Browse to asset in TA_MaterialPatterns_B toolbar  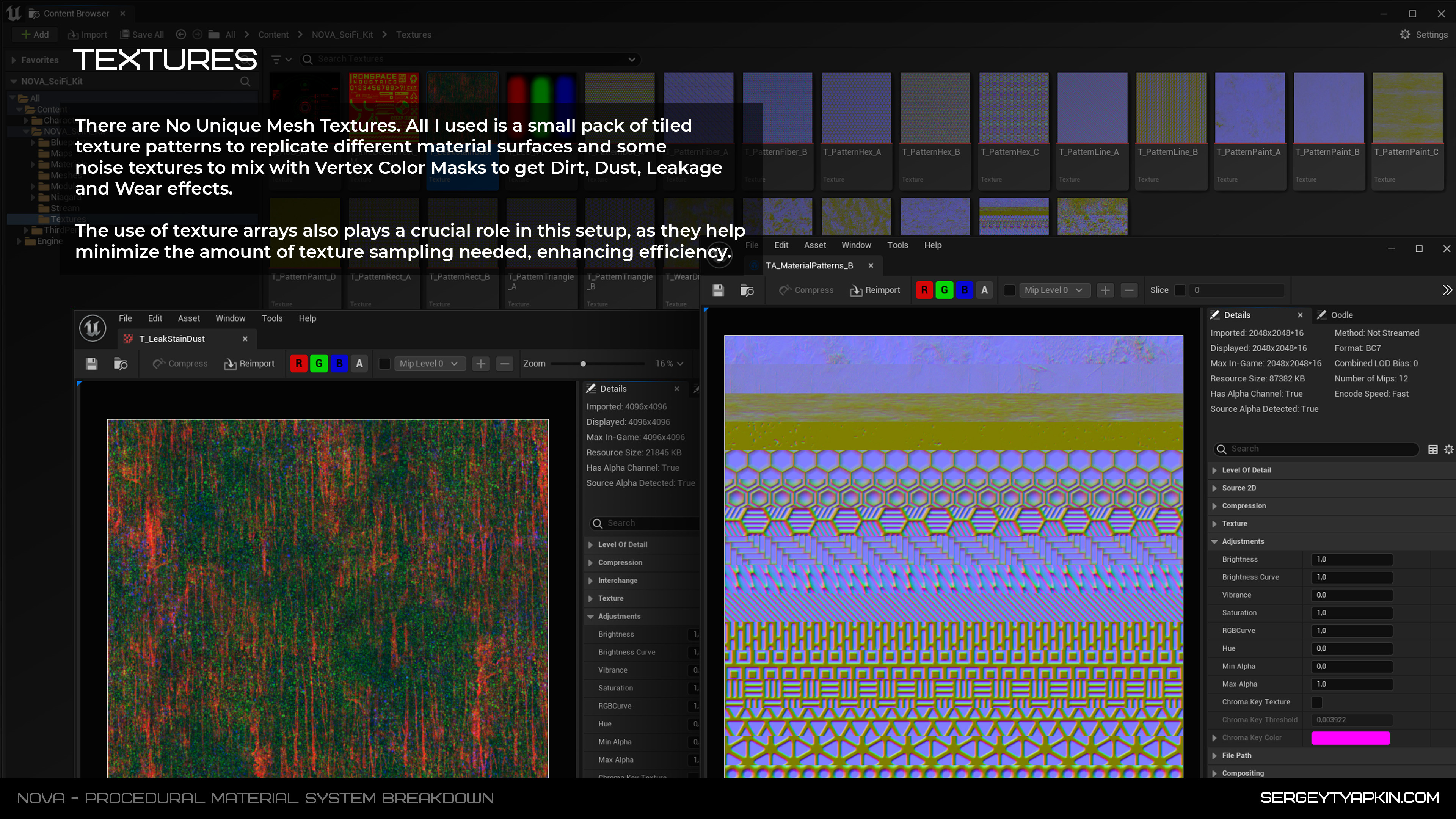click(x=747, y=290)
